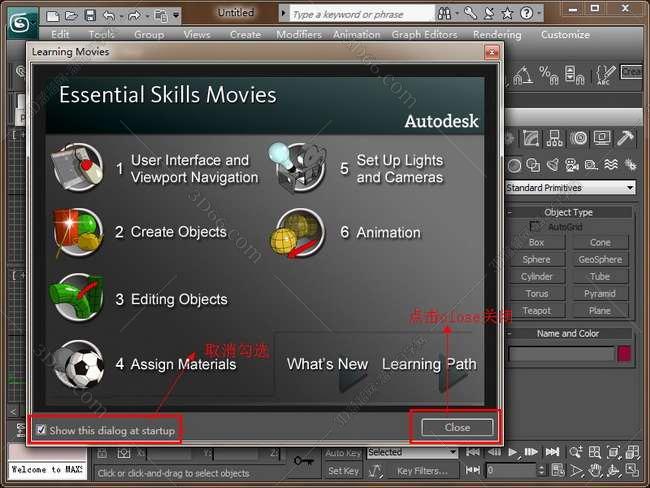Click the Subscription Center key icon
The image size is (650, 488).
coord(470,13)
